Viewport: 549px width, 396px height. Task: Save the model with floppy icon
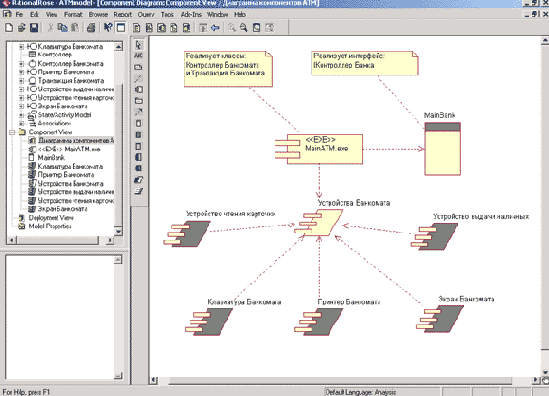pyautogui.click(x=34, y=28)
